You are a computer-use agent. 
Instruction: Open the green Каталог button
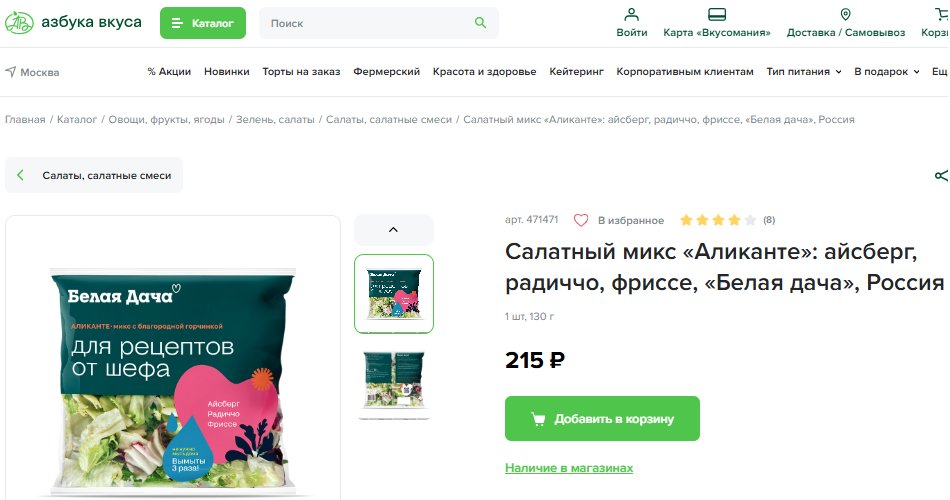[203, 23]
